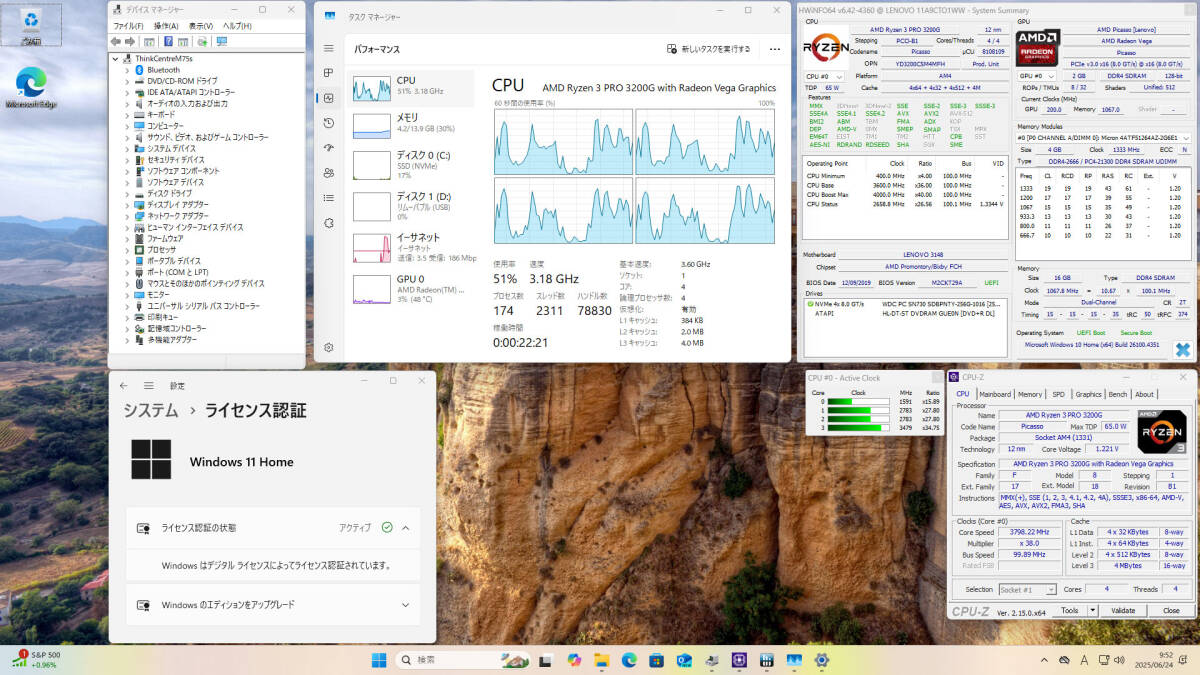The height and width of the screenshot is (675, 1200).
Task: Open File Explorer from the taskbar
Action: (601, 660)
